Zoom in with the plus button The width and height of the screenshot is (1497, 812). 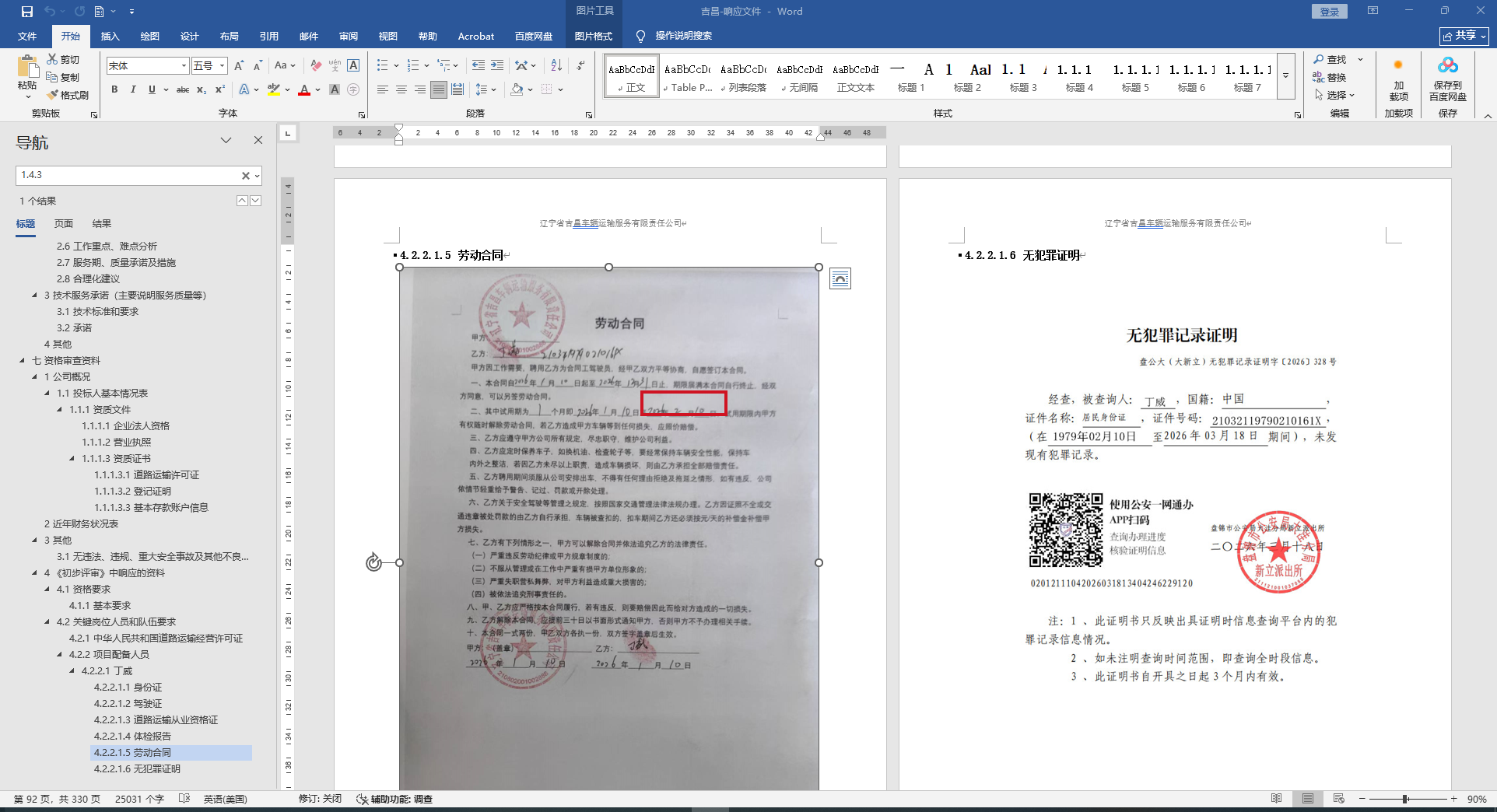pyautogui.click(x=1453, y=799)
